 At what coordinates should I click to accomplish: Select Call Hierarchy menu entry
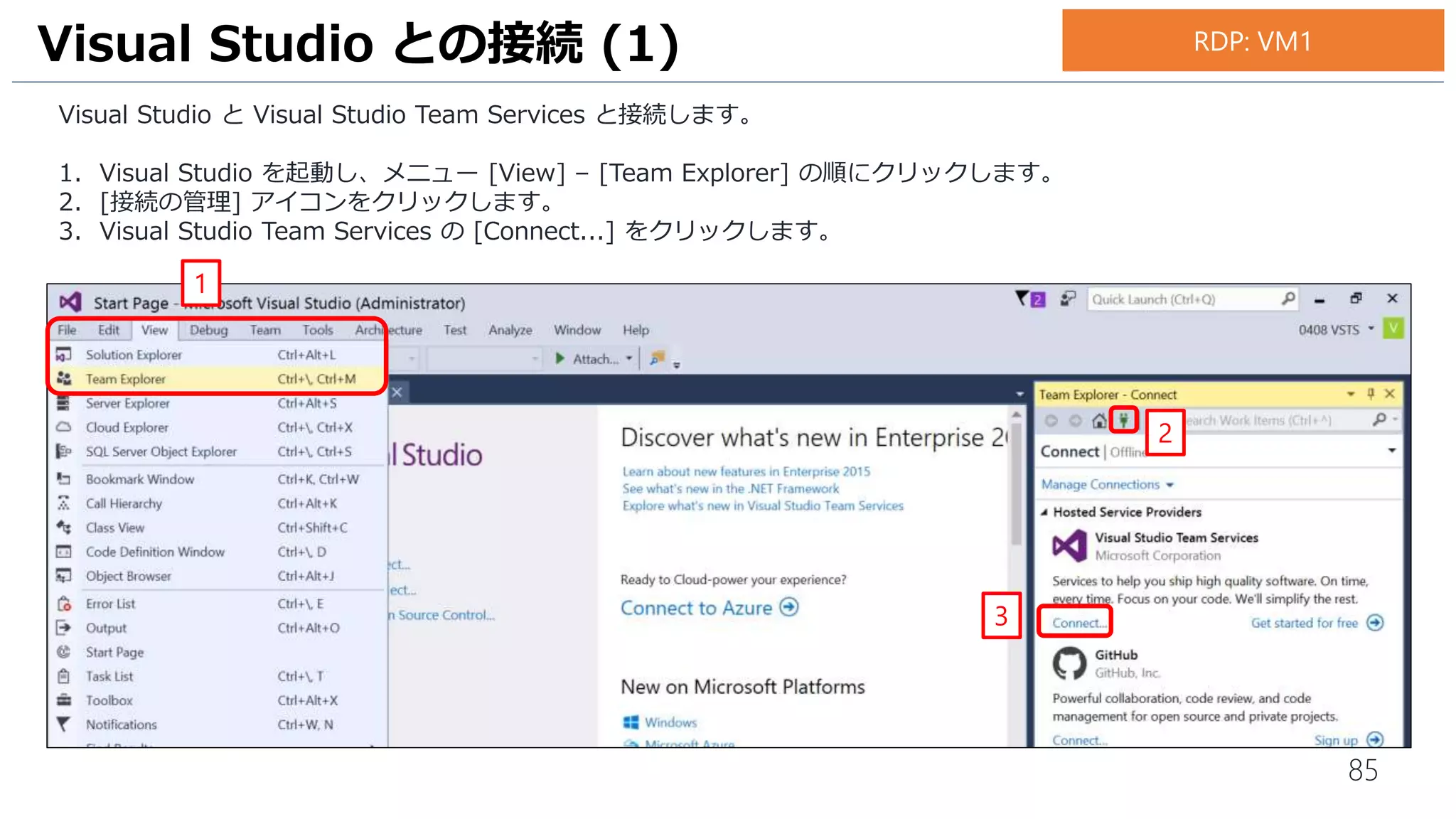[218, 503]
